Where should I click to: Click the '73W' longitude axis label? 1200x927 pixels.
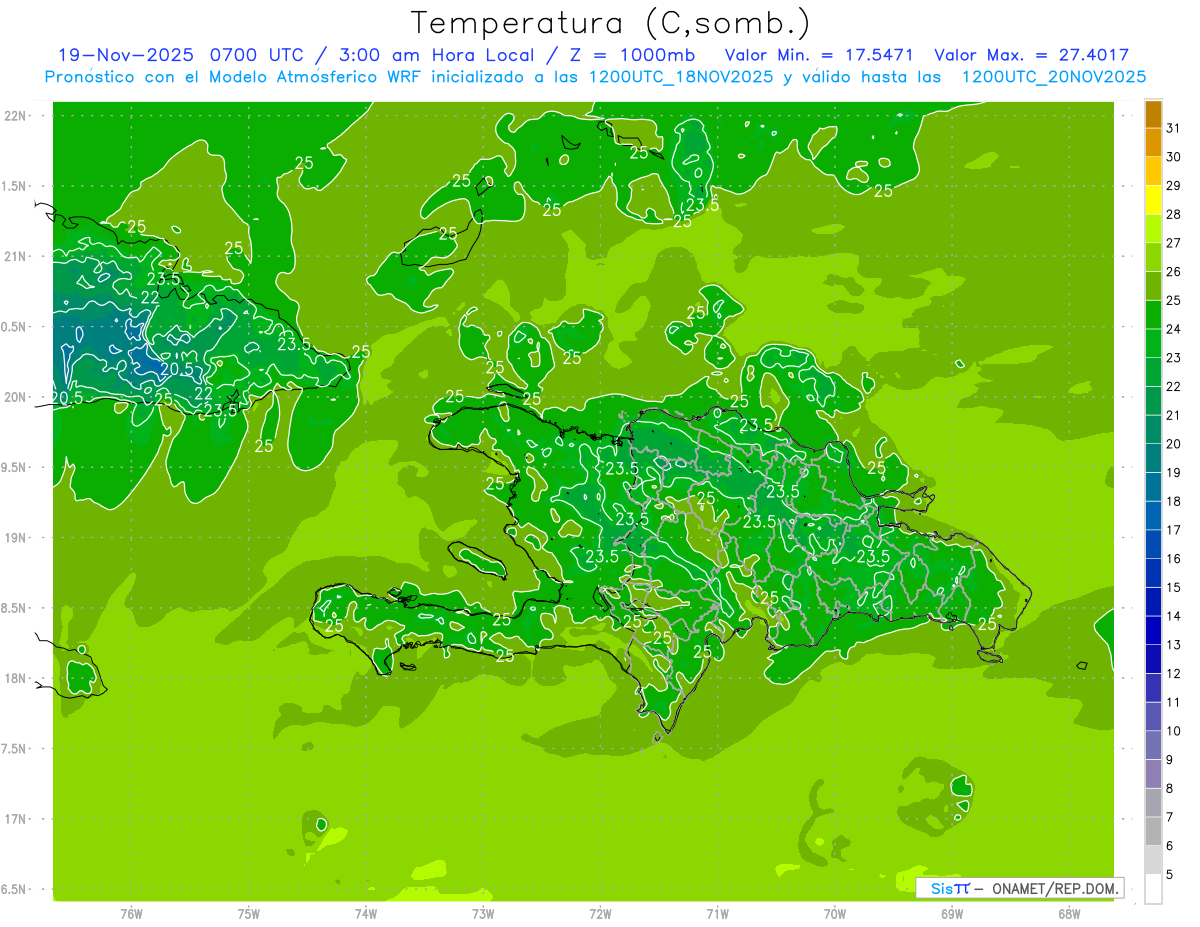pos(483,913)
